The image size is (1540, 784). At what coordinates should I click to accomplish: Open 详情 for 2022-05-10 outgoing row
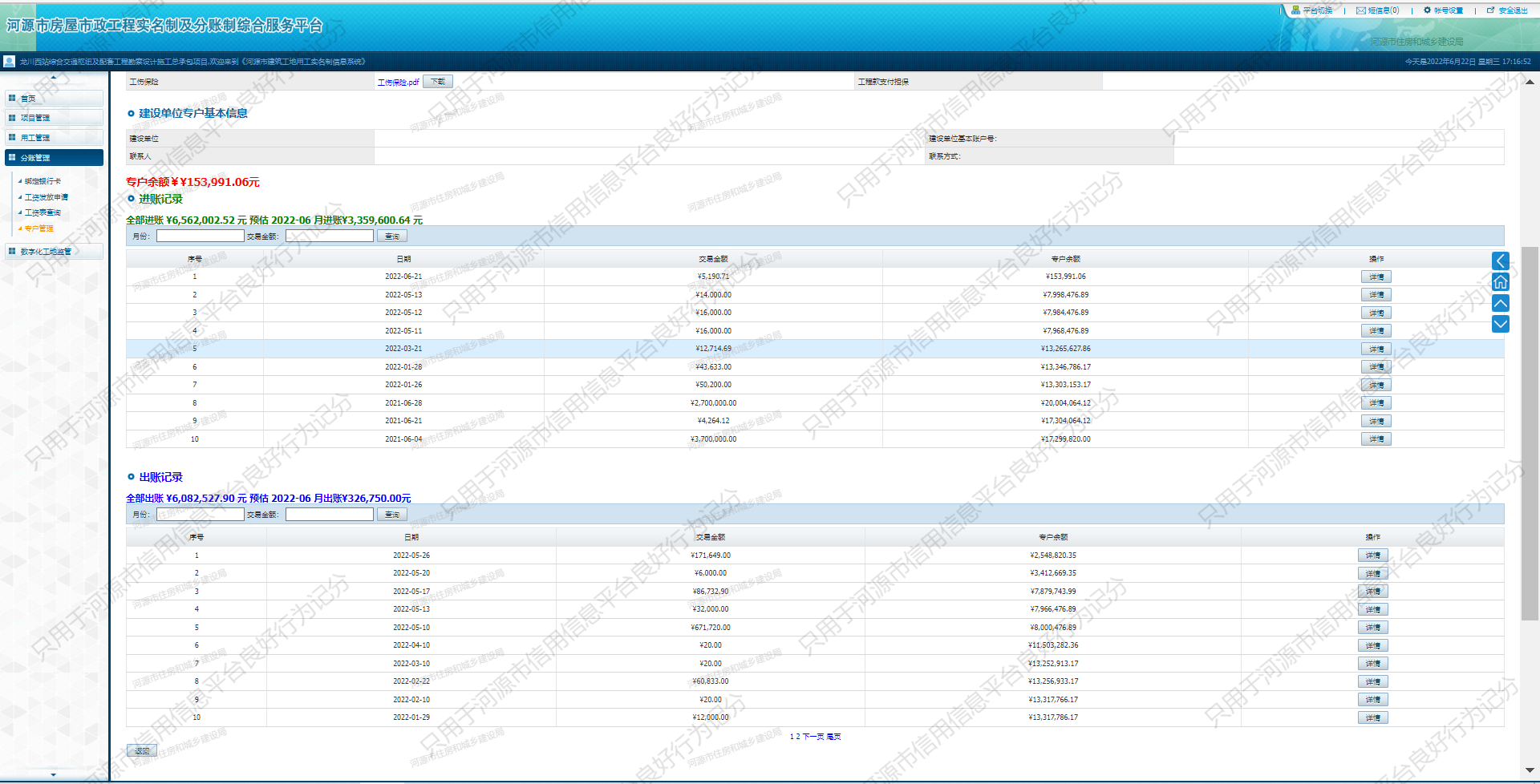click(1373, 628)
